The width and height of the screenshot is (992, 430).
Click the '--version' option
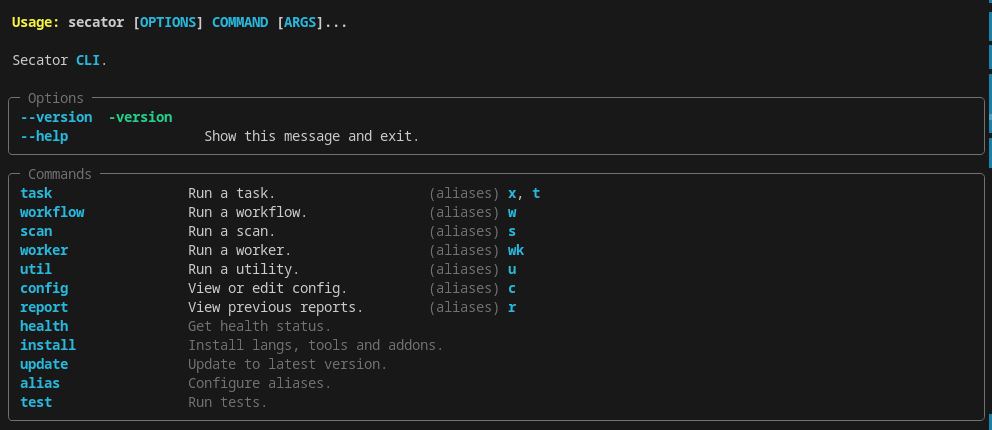coord(56,118)
